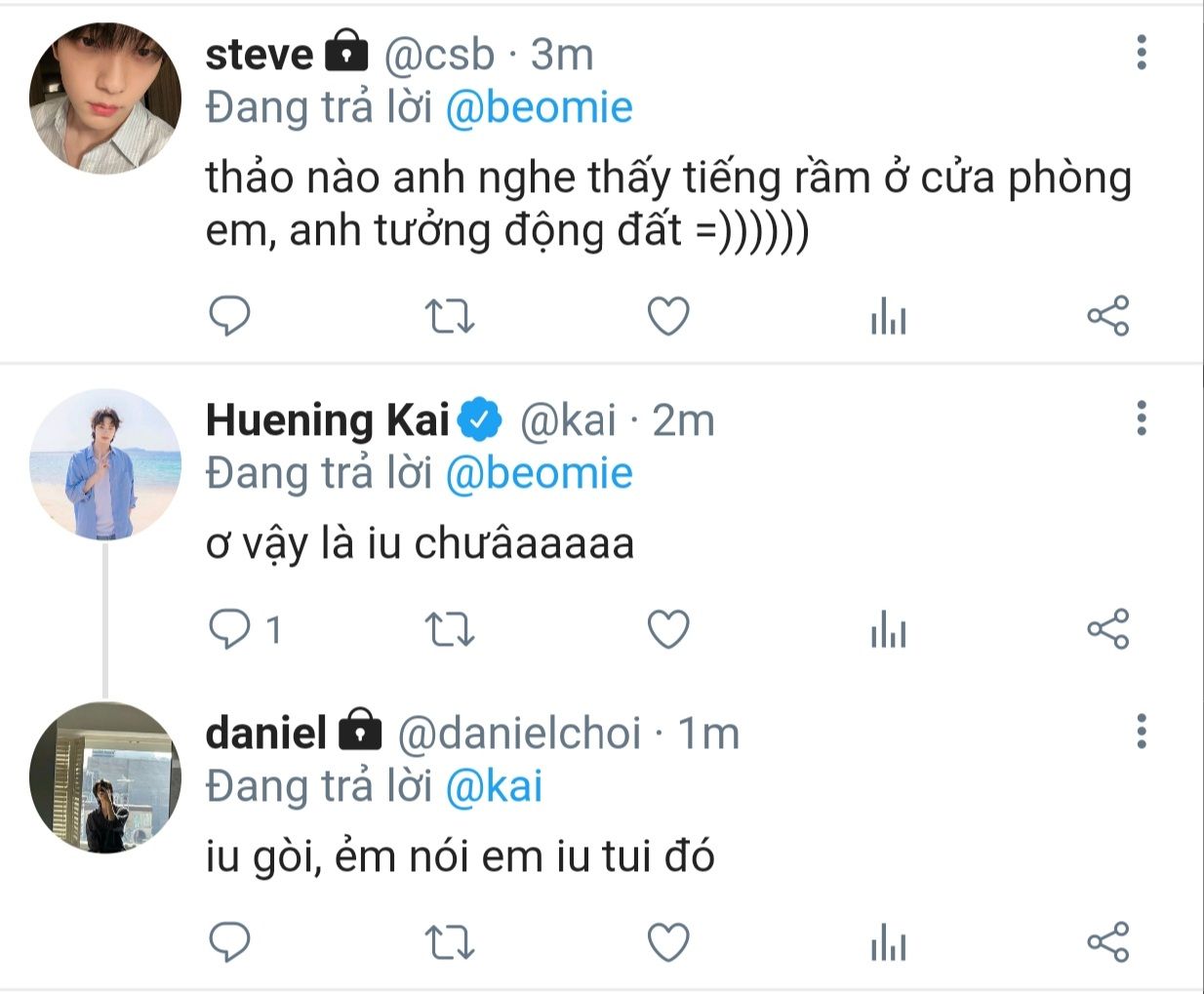The width and height of the screenshot is (1204, 994).
Task: Retweet steve's reply
Action: pos(450,316)
